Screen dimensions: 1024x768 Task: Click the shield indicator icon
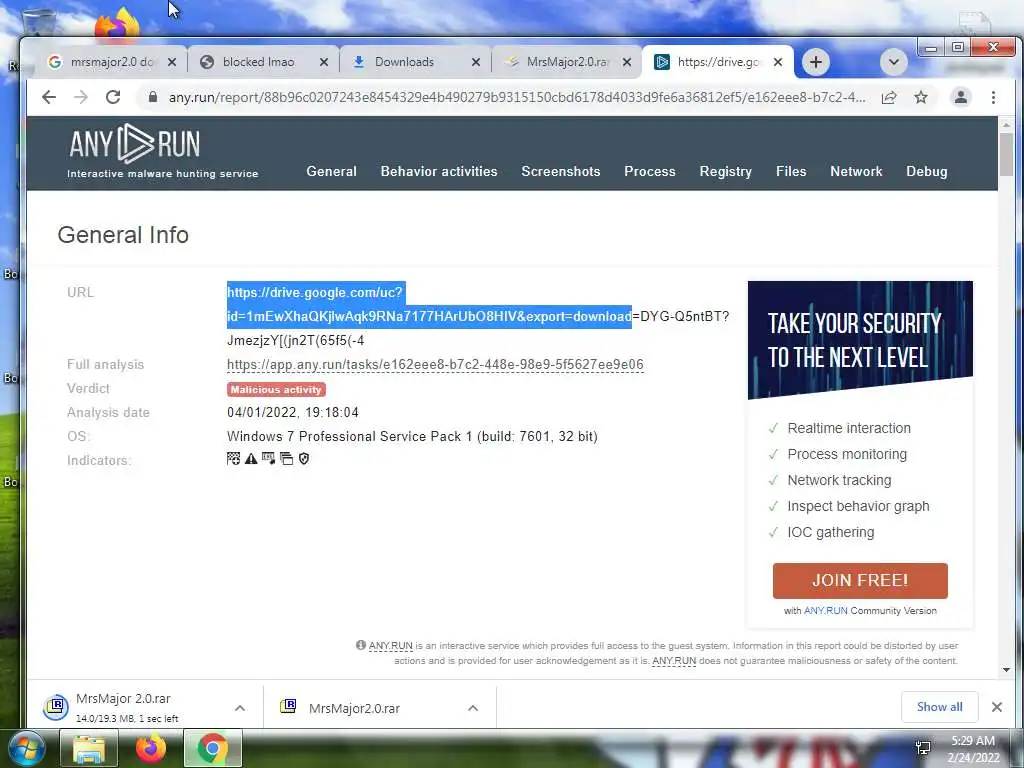304,459
